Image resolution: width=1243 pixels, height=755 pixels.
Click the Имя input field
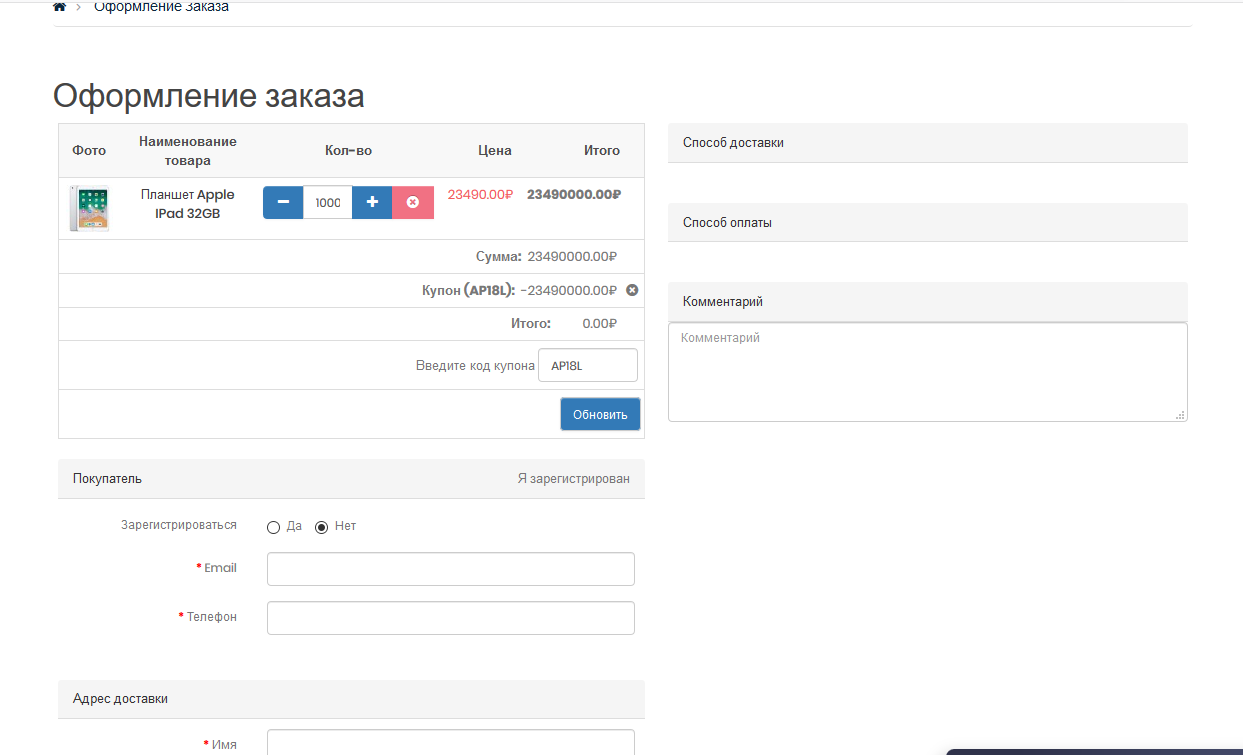[450, 742]
